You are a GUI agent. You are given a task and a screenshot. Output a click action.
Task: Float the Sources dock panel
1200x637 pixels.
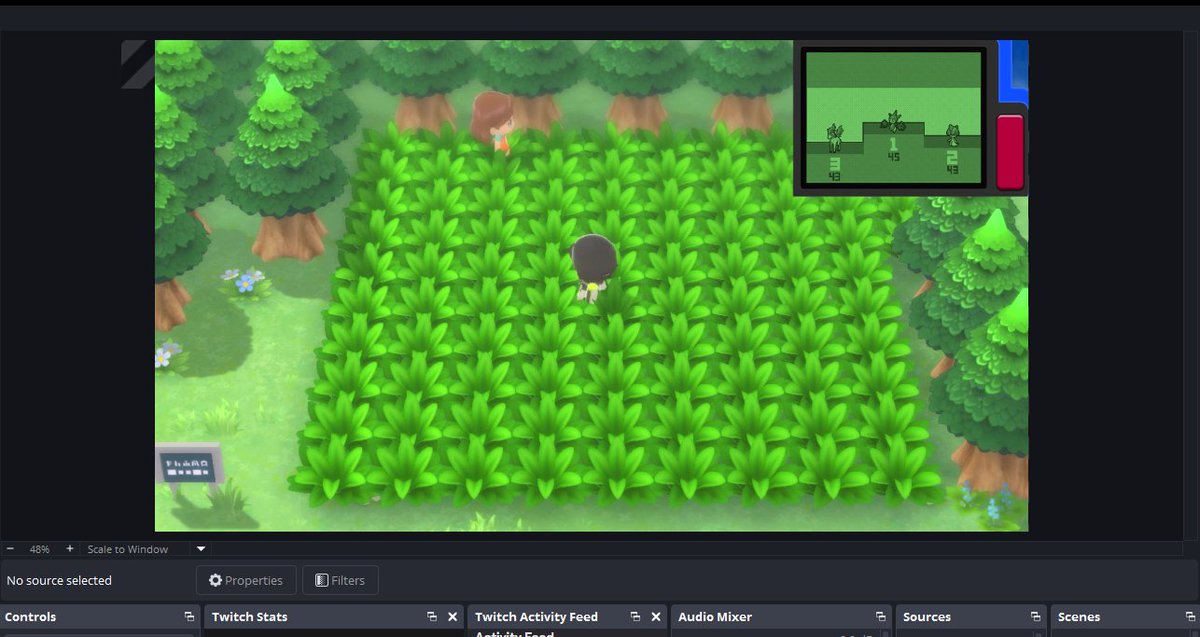tap(1035, 617)
